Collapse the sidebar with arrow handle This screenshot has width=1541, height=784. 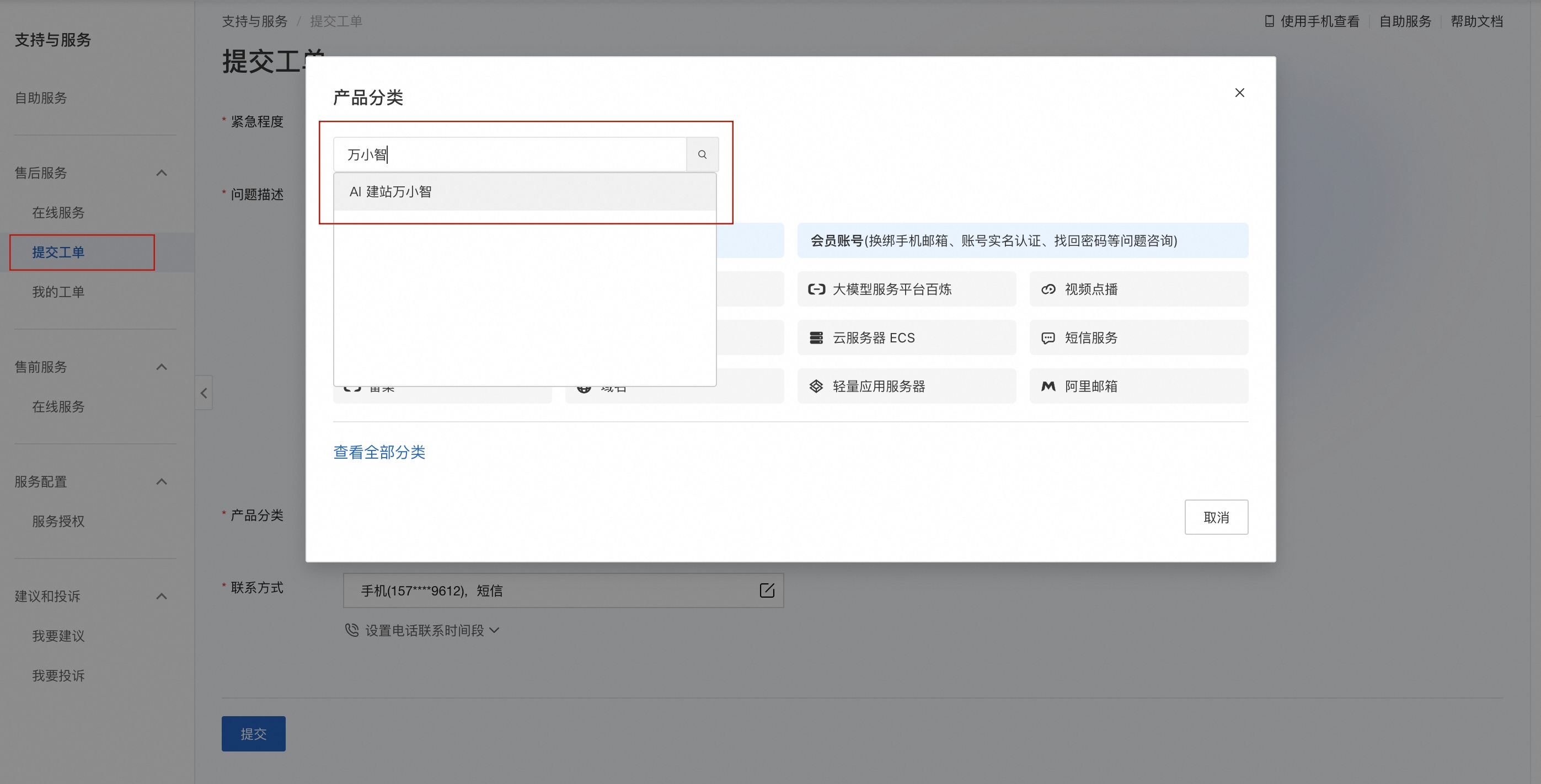click(204, 393)
